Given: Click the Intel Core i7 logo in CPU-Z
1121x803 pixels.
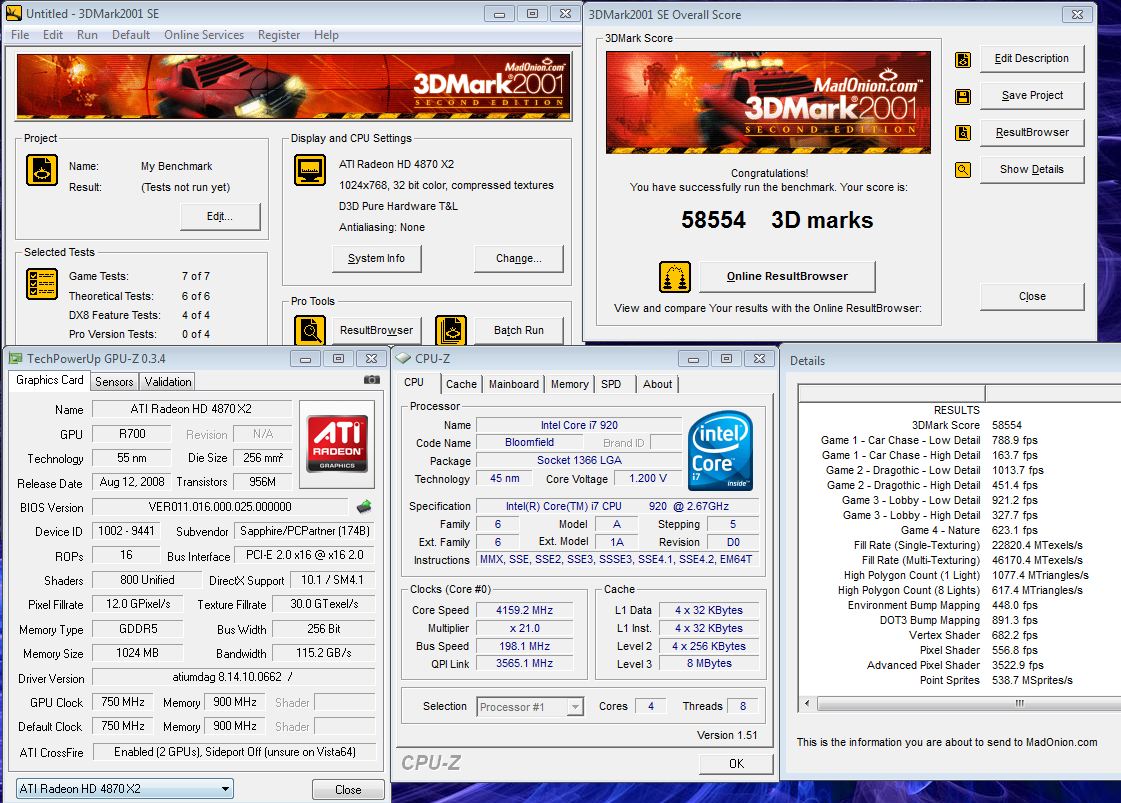Looking at the screenshot, I should [721, 450].
